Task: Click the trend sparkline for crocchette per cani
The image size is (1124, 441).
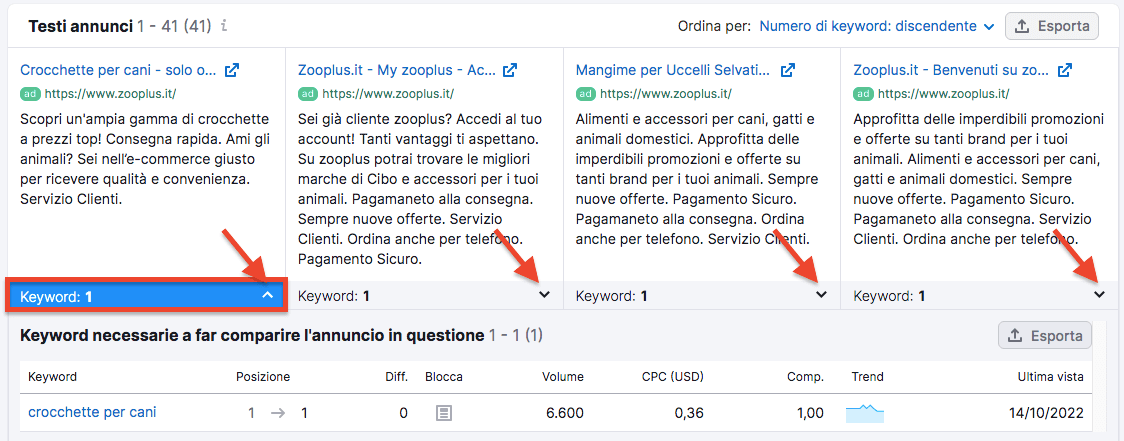Action: point(865,412)
